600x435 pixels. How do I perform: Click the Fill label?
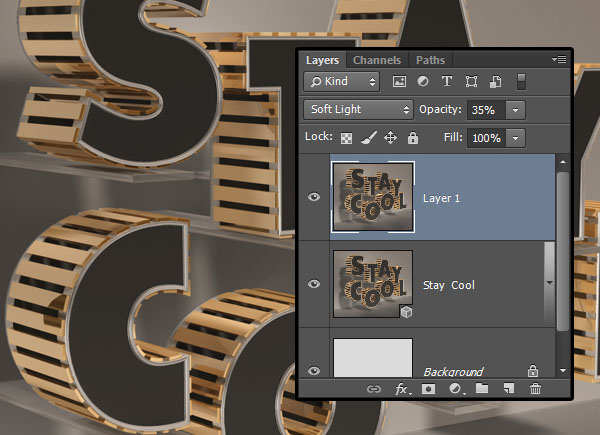(x=453, y=137)
